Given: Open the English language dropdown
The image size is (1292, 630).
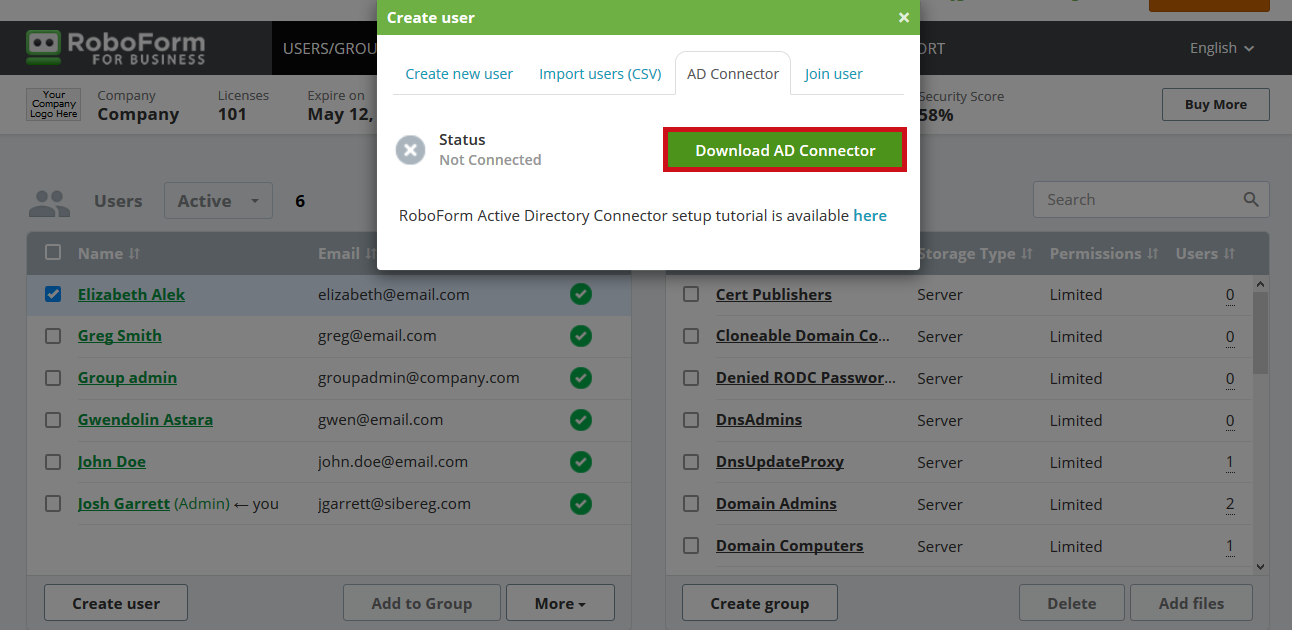Looking at the screenshot, I should point(1221,48).
